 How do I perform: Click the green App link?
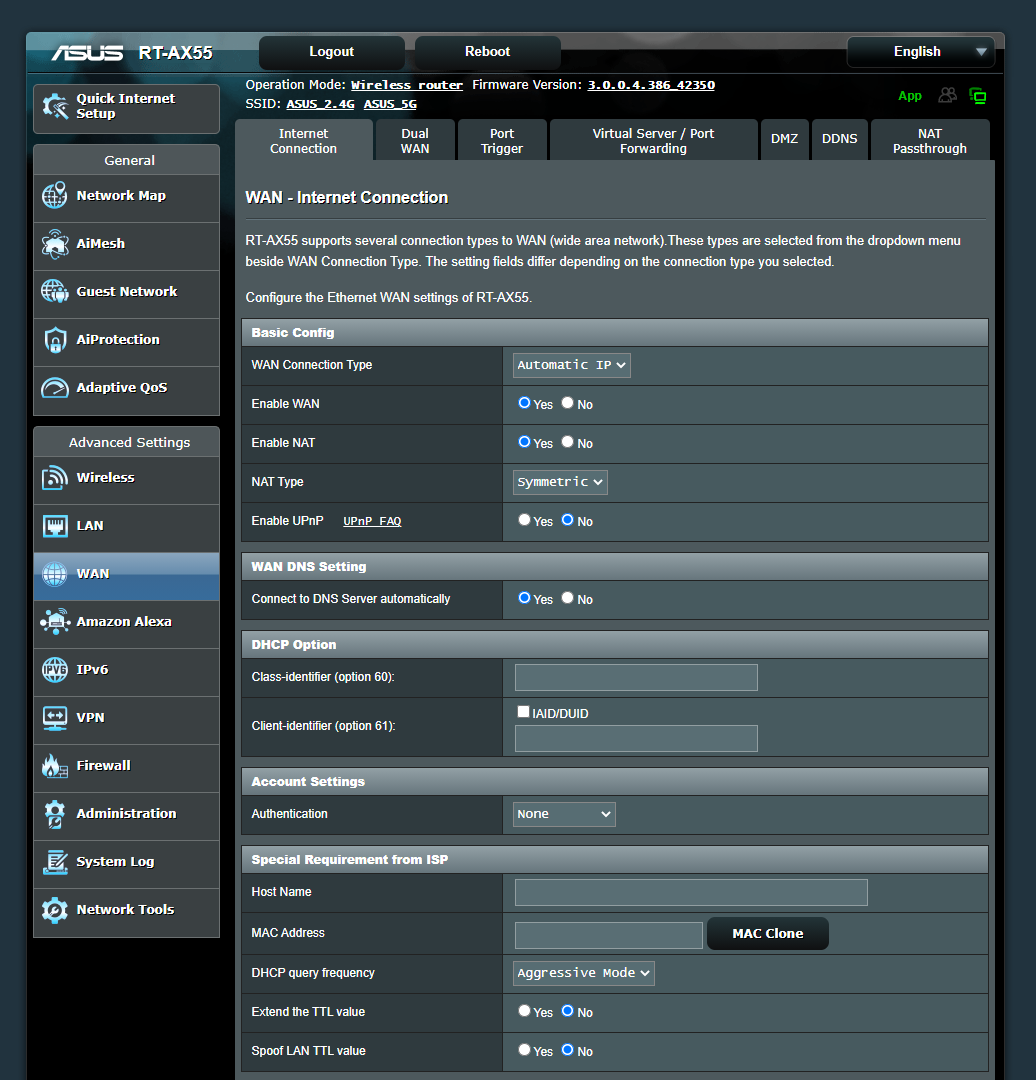(x=910, y=96)
